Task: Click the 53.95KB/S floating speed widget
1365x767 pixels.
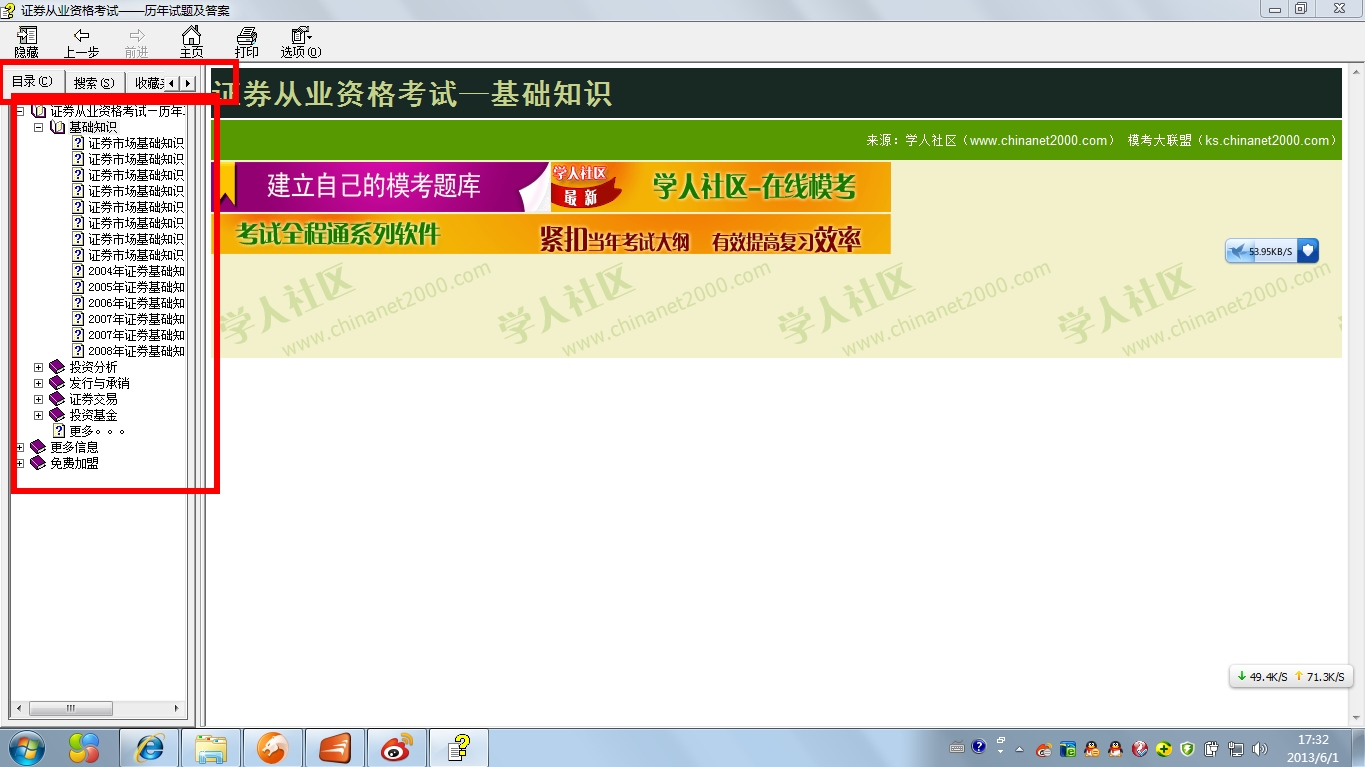Action: [x=1272, y=251]
